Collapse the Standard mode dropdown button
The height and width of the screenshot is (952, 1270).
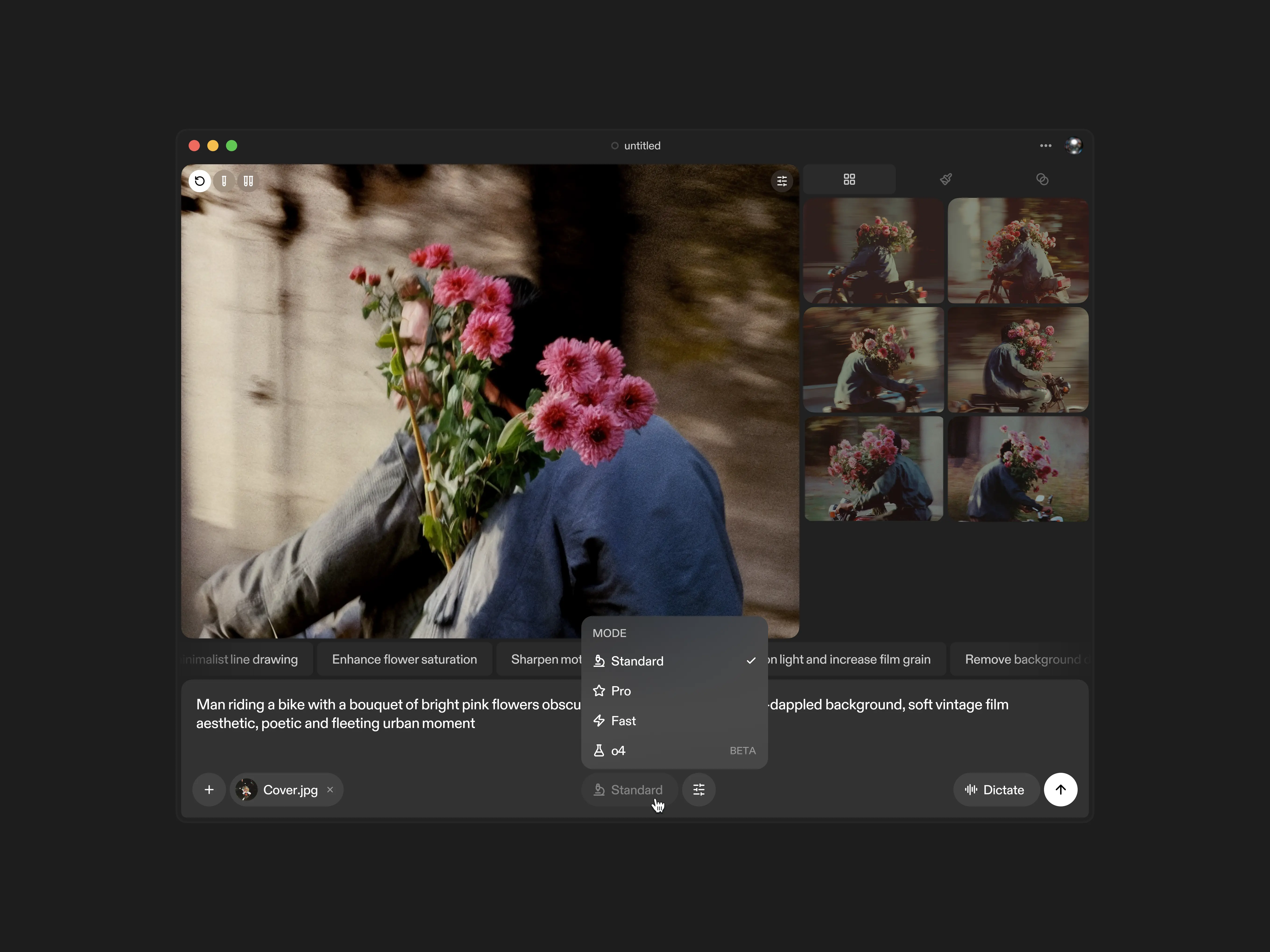629,790
